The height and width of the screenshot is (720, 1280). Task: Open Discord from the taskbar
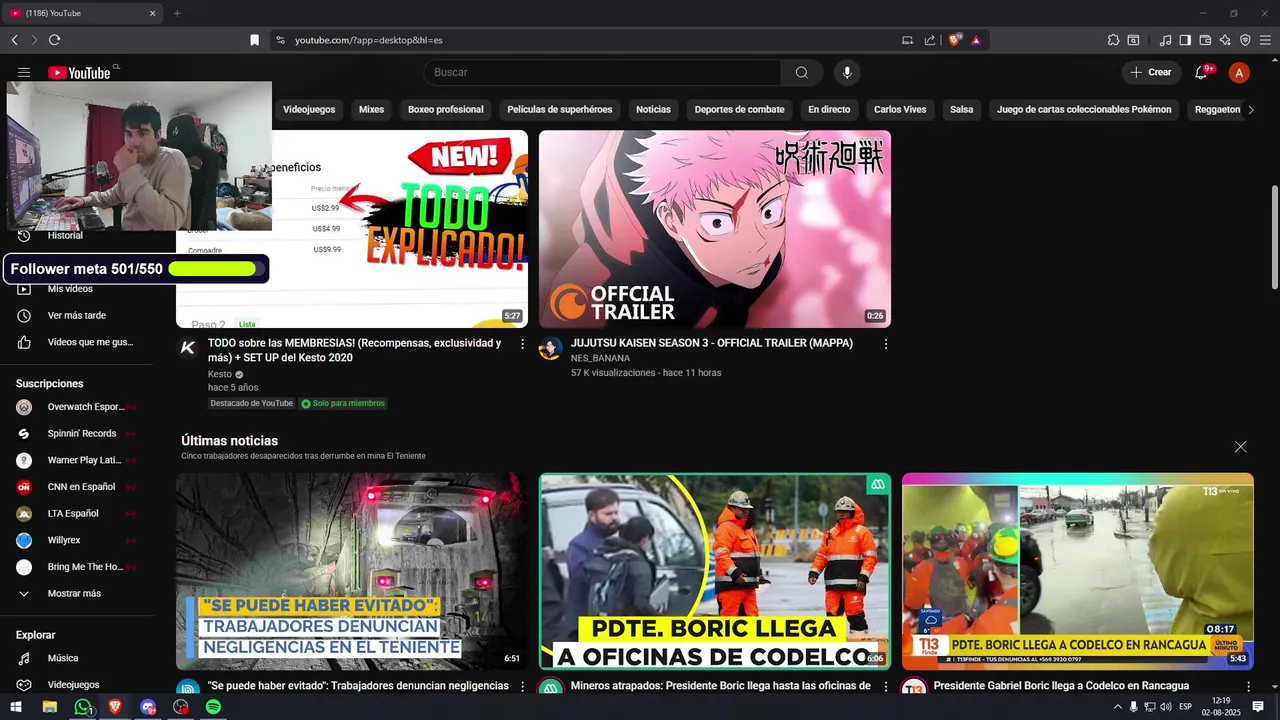148,707
